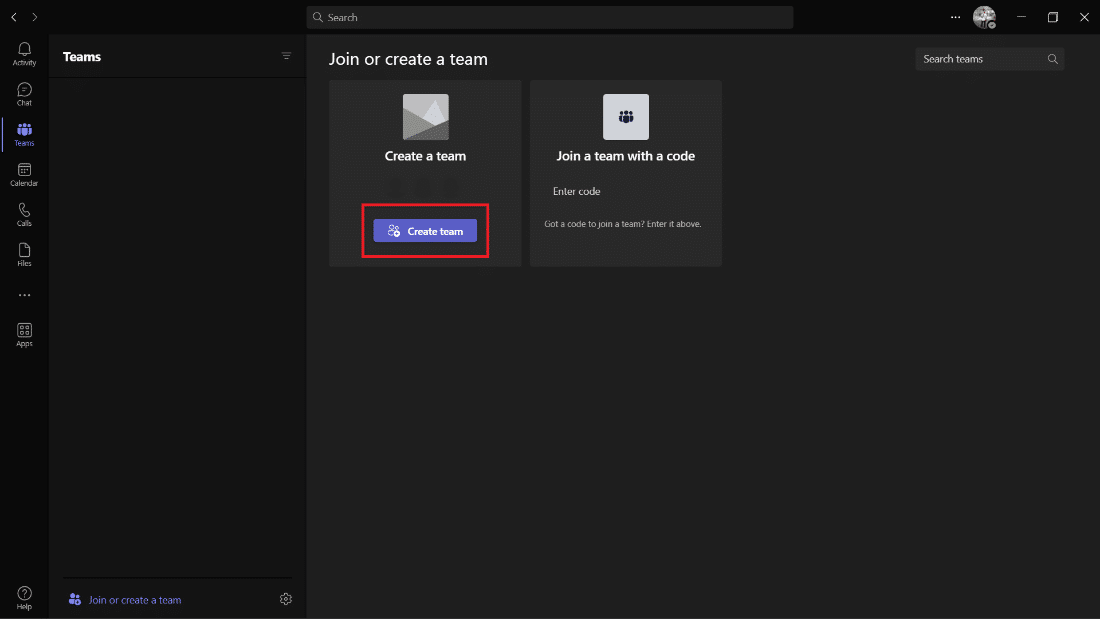Select the Create a team thumbnail image

(x=425, y=117)
